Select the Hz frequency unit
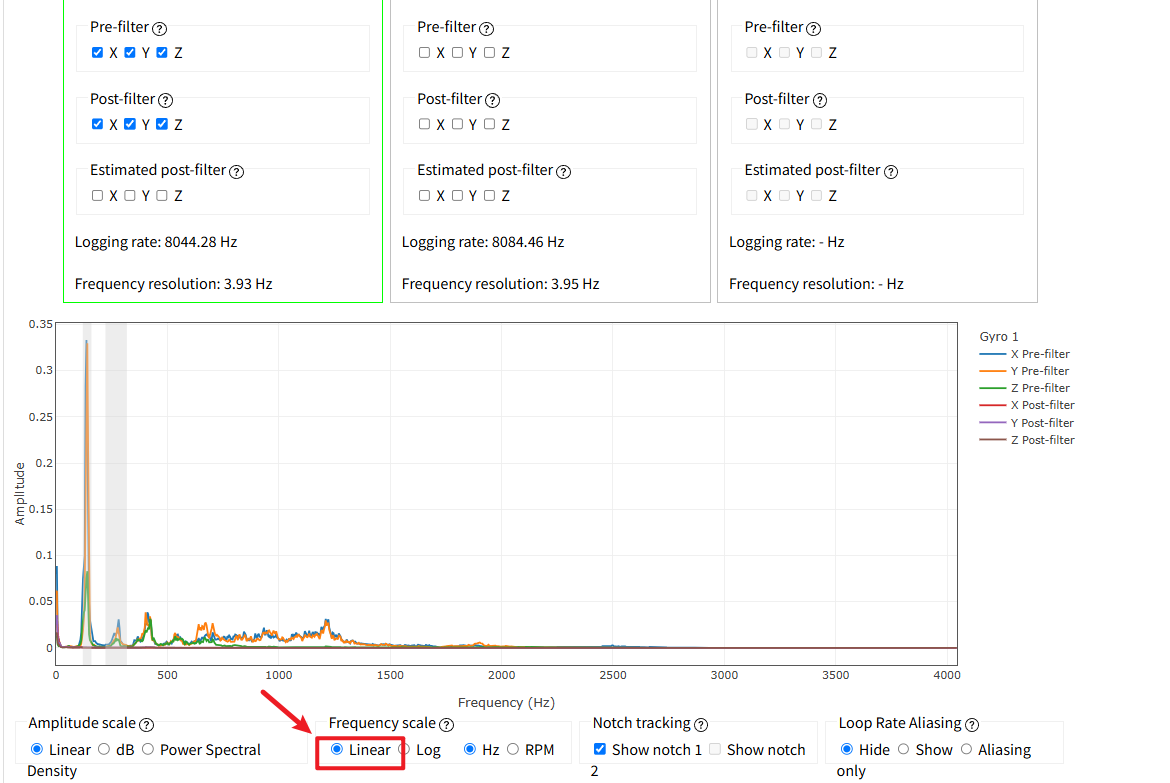1170x783 pixels. 469,749
